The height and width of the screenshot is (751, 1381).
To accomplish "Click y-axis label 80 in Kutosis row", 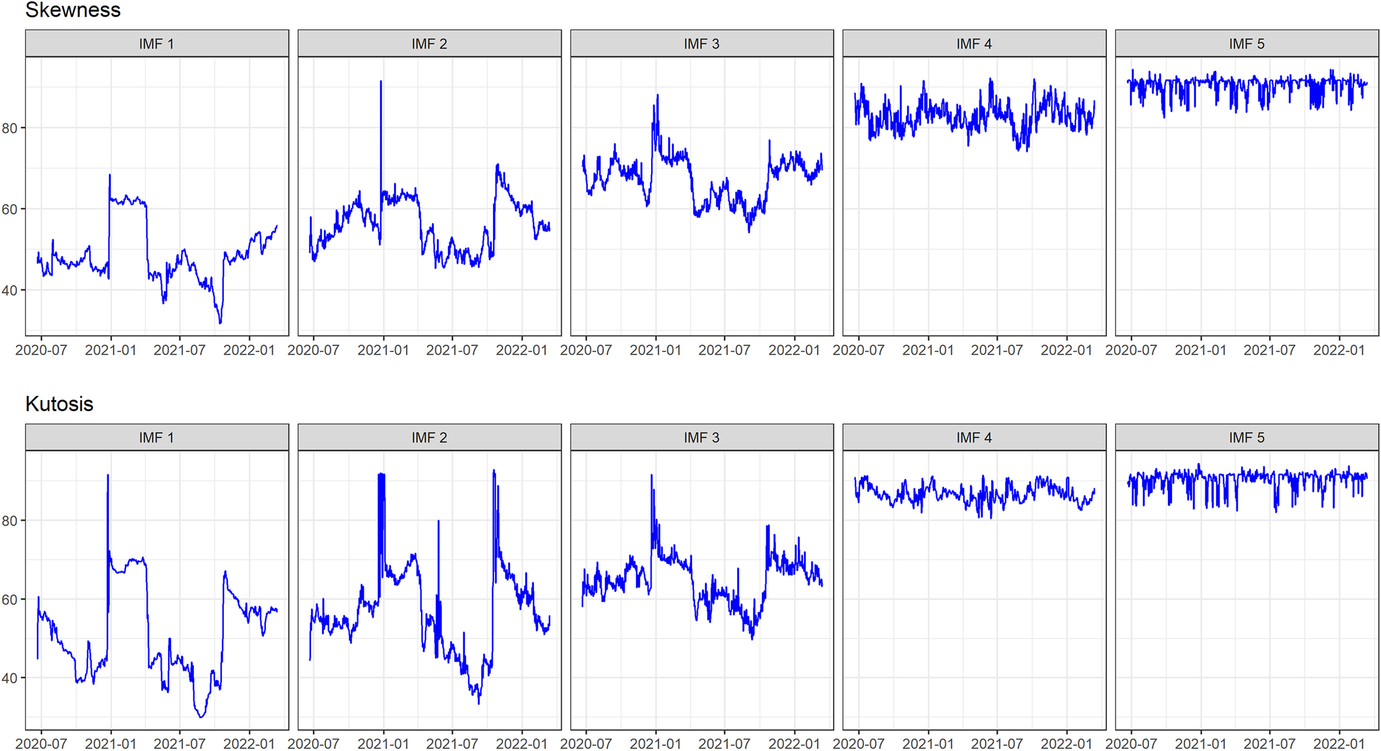I will point(10,521).
